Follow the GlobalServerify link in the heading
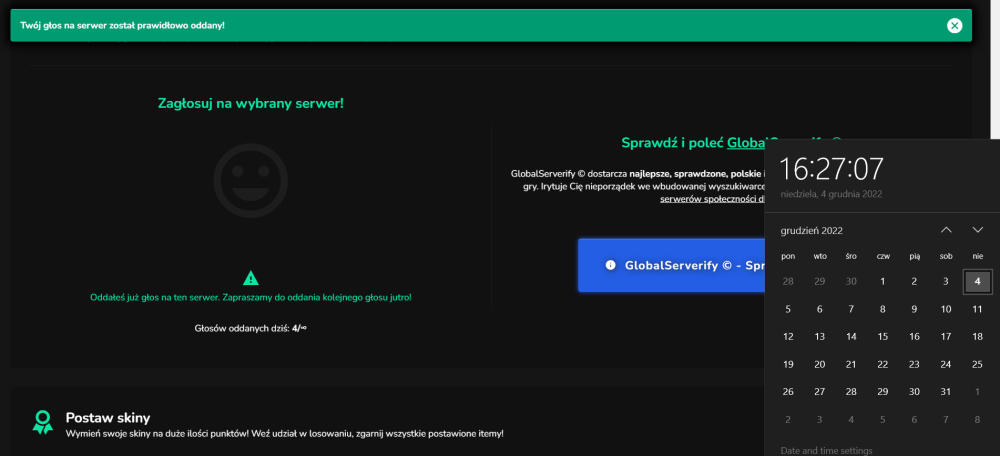 coord(746,143)
